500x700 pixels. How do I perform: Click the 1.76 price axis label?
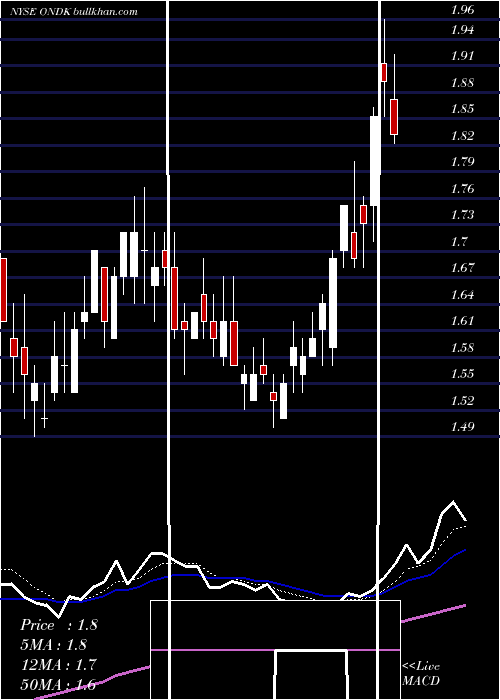click(462, 189)
